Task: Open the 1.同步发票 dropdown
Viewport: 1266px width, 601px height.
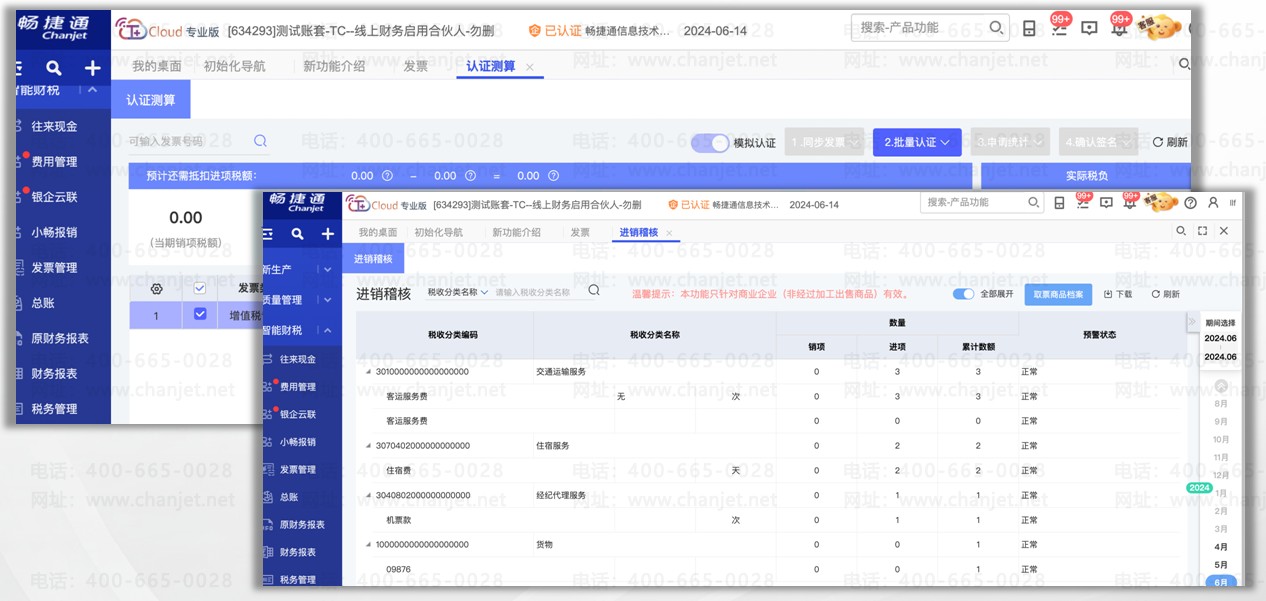Action: (824, 142)
